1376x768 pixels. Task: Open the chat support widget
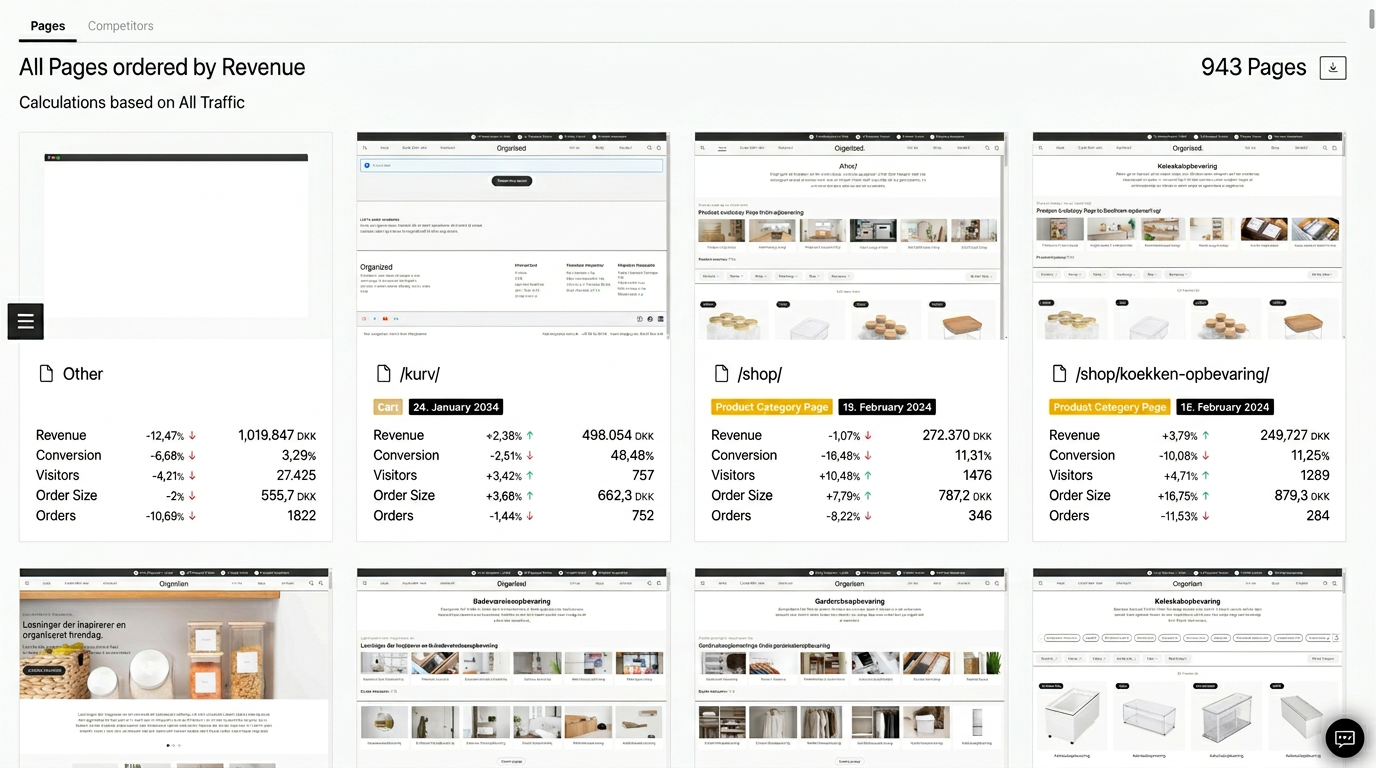click(1345, 738)
